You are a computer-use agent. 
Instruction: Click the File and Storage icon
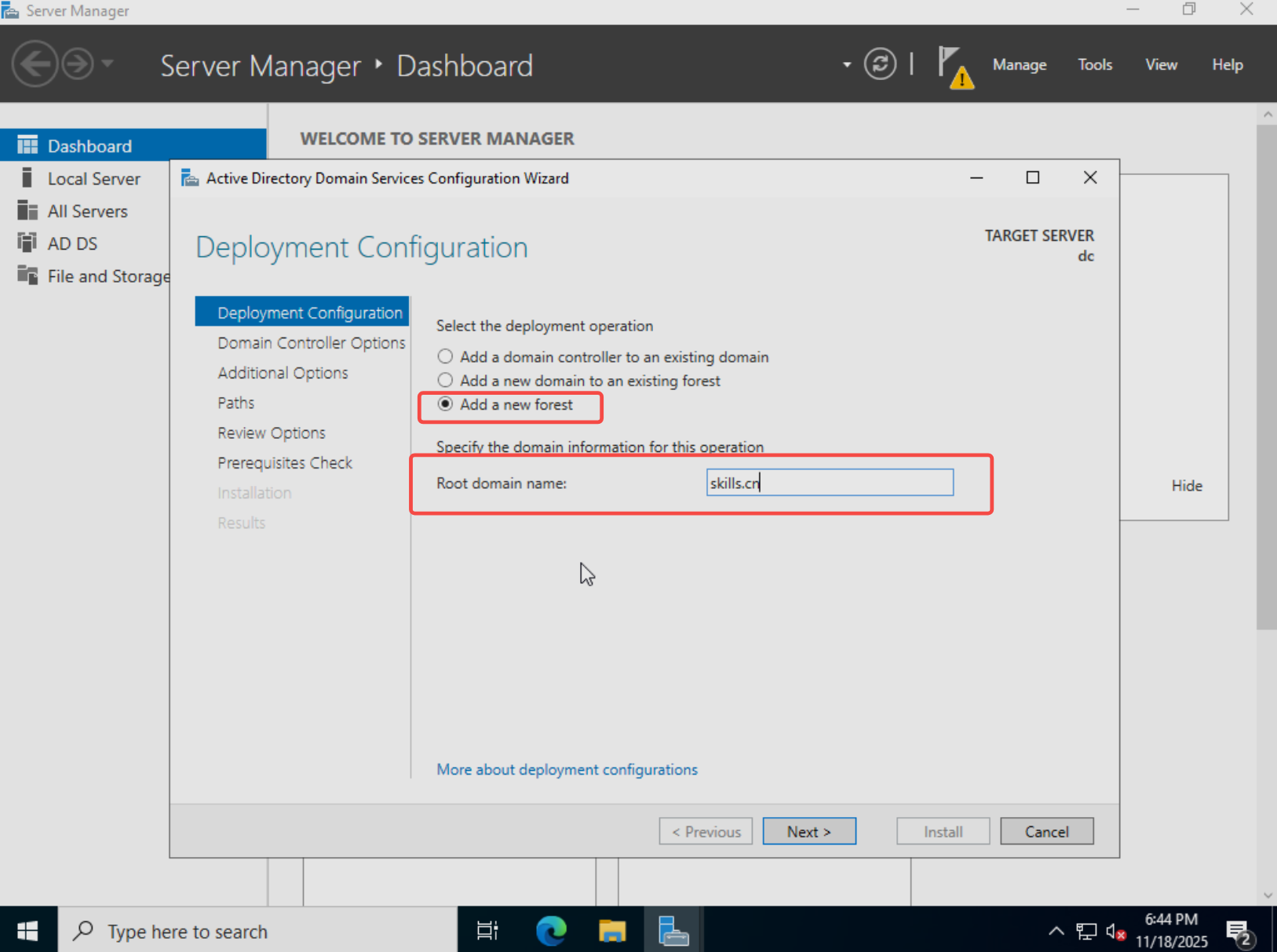[x=27, y=275]
